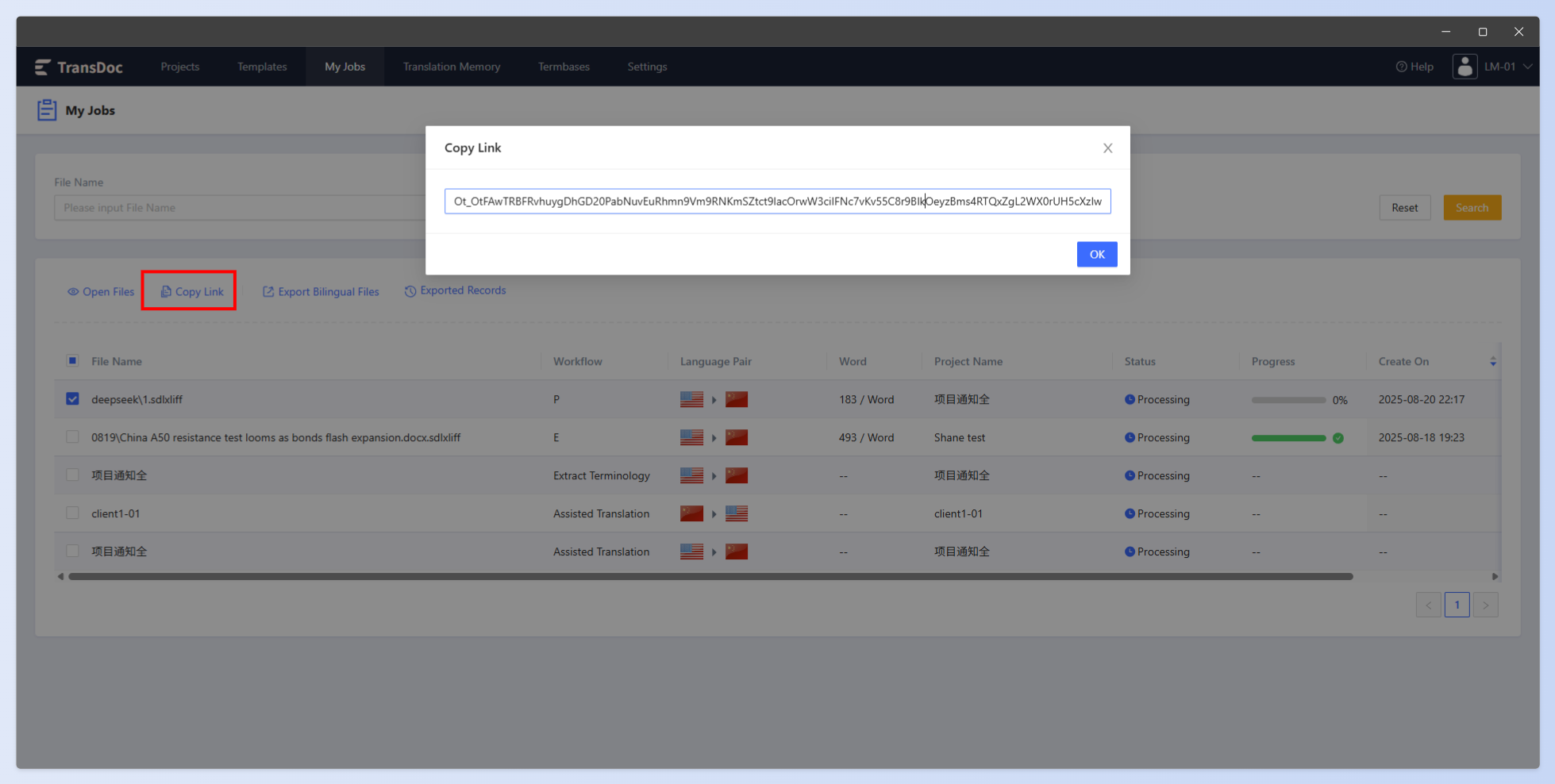Select page 1 button
Image resolution: width=1555 pixels, height=784 pixels.
coord(1457,605)
